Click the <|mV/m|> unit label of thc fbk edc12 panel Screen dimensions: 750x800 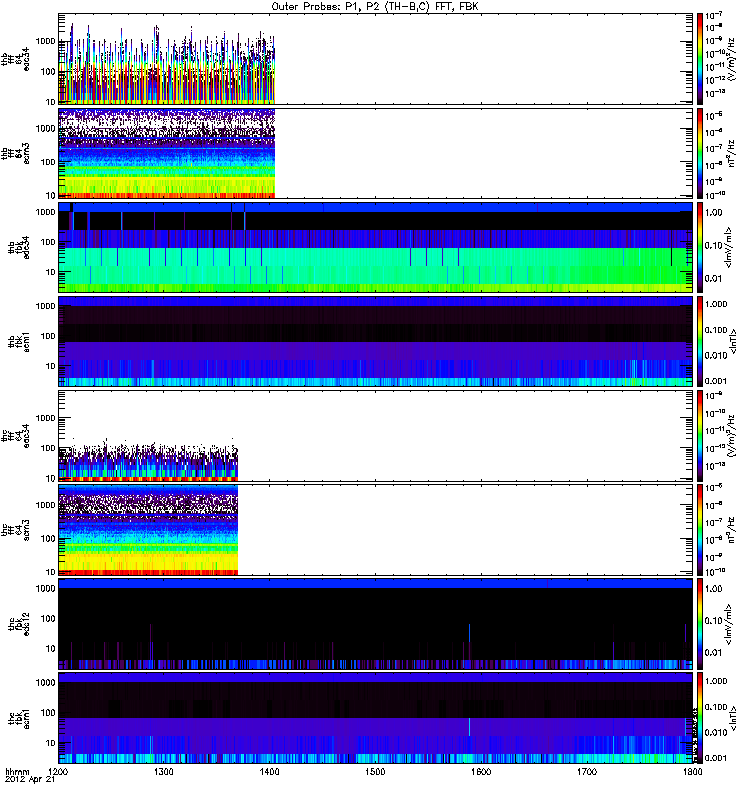(x=729, y=624)
